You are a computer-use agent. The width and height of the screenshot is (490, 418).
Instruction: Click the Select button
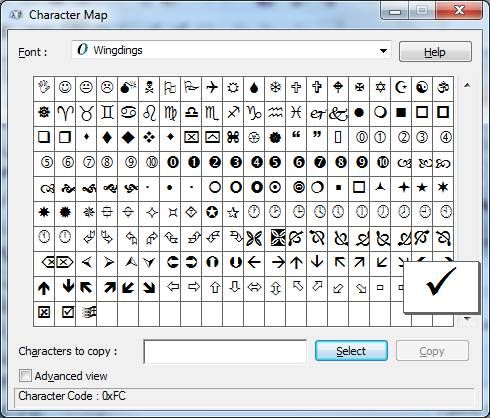[x=351, y=351]
